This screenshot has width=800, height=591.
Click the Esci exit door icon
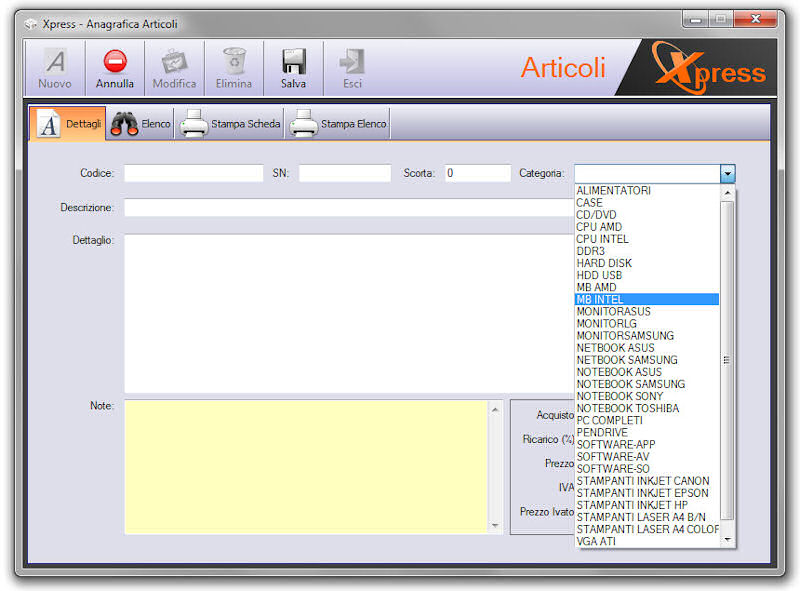pyautogui.click(x=352, y=62)
